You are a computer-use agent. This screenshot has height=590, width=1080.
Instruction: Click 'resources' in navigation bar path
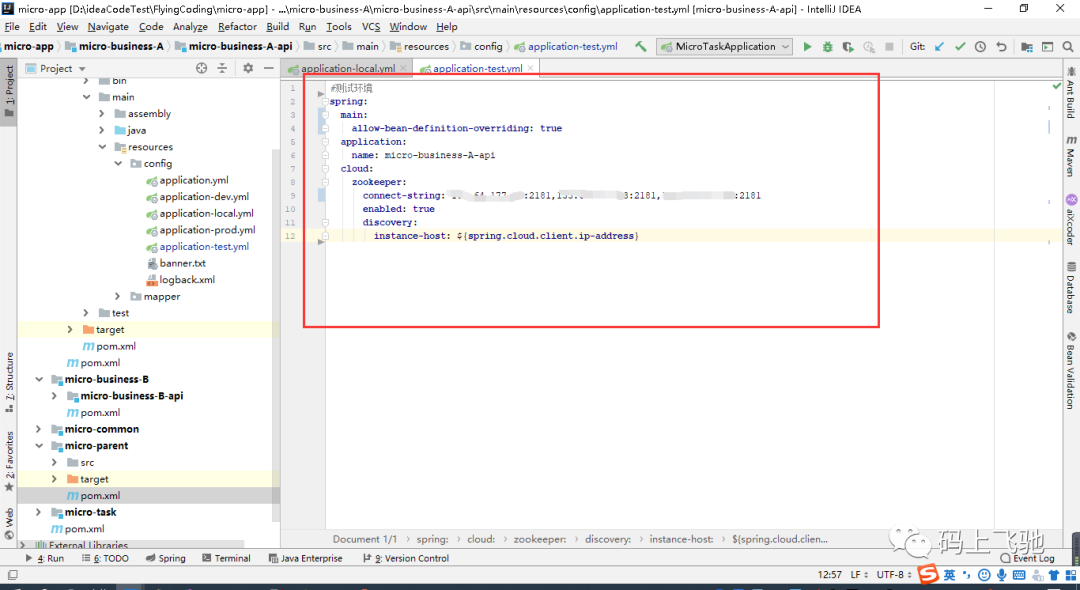click(x=426, y=47)
